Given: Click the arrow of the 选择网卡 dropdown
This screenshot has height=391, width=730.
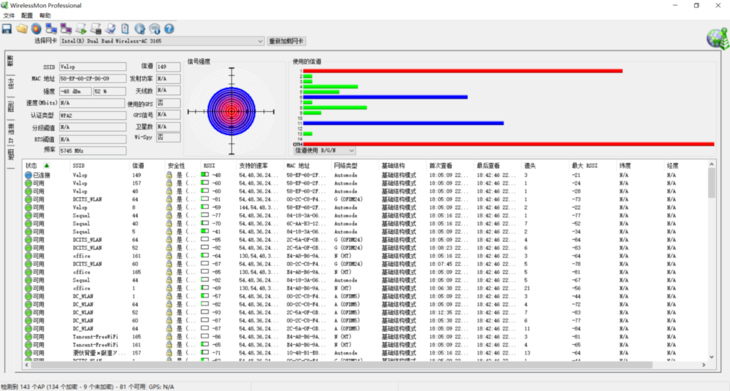Looking at the screenshot, I should pos(260,41).
